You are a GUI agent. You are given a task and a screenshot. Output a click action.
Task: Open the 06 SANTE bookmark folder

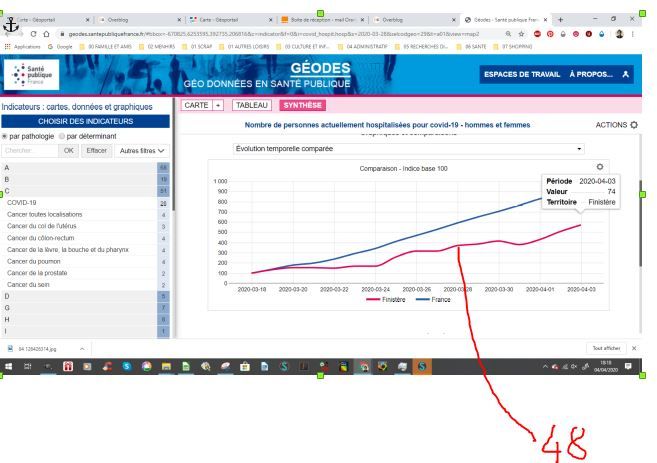[471, 47]
